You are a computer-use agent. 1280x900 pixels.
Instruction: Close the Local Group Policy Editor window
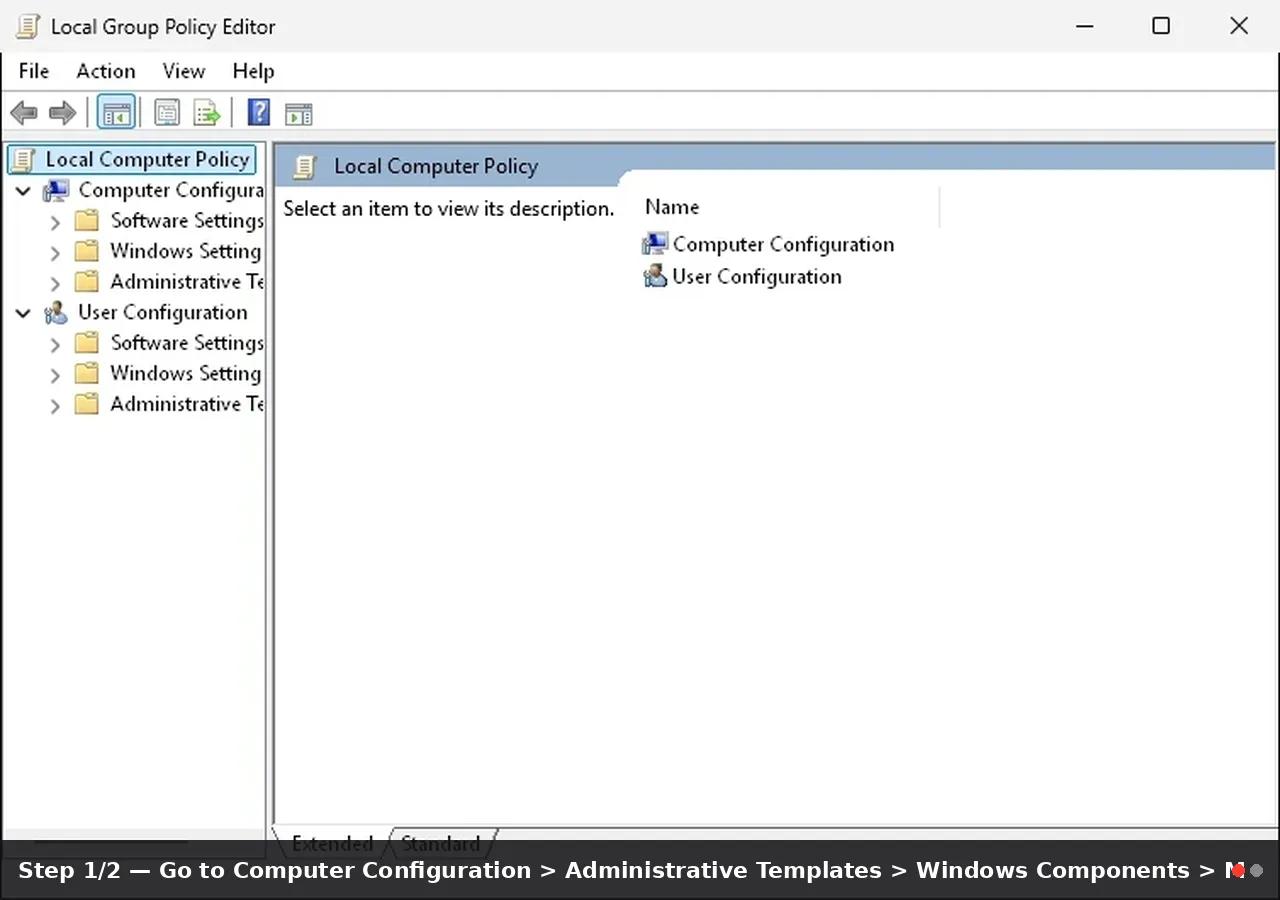click(1239, 26)
